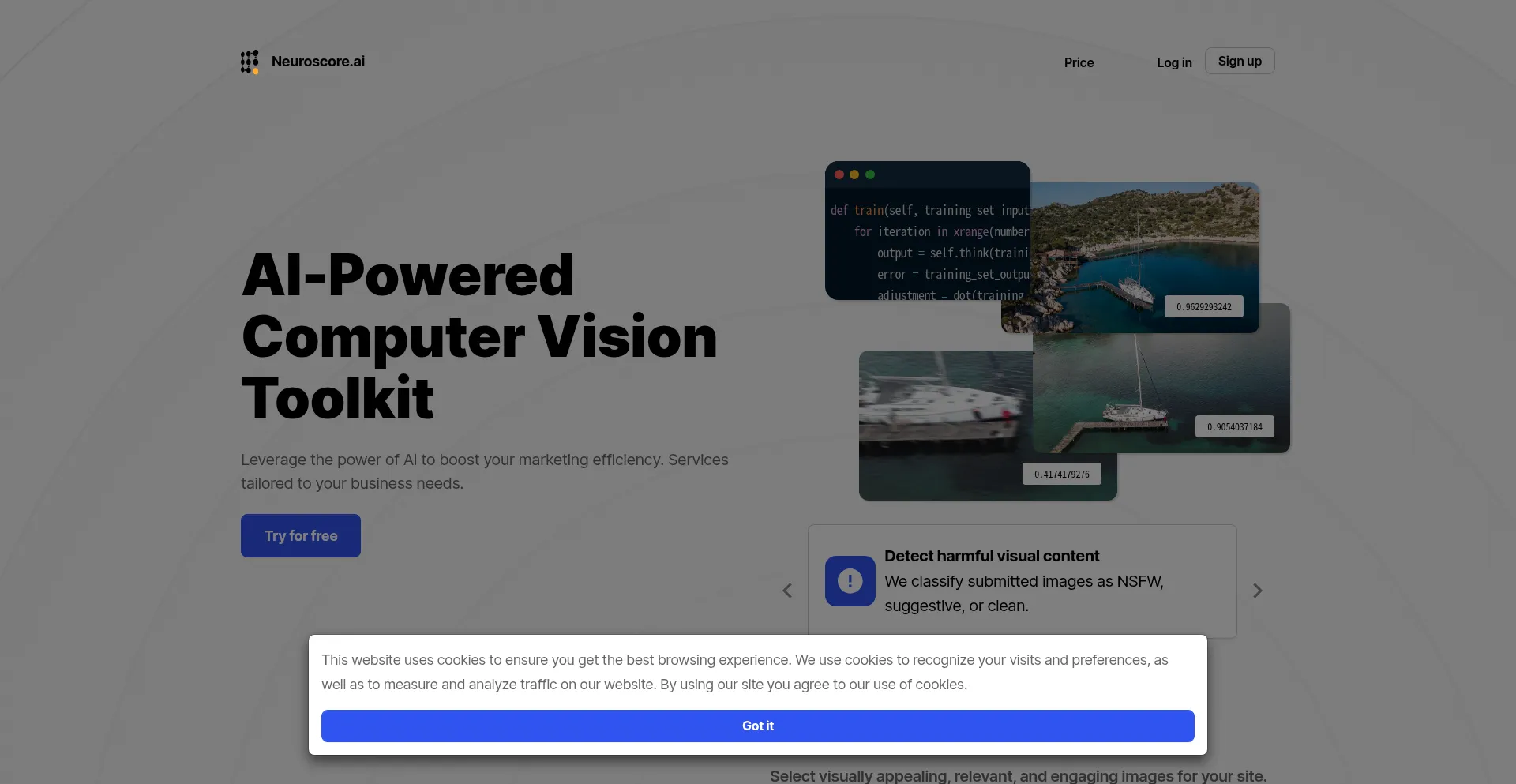Click the 'Leverage the power of AI' subtitle

tap(485, 471)
